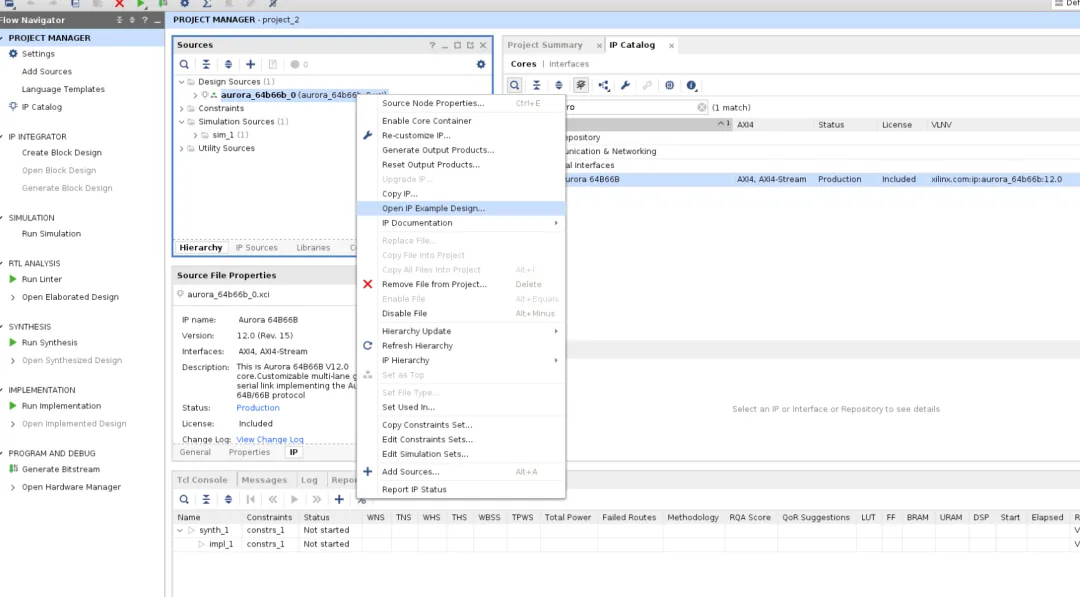
Task: Click Generate Bitstream in Flow Navigator
Action: 60,469
